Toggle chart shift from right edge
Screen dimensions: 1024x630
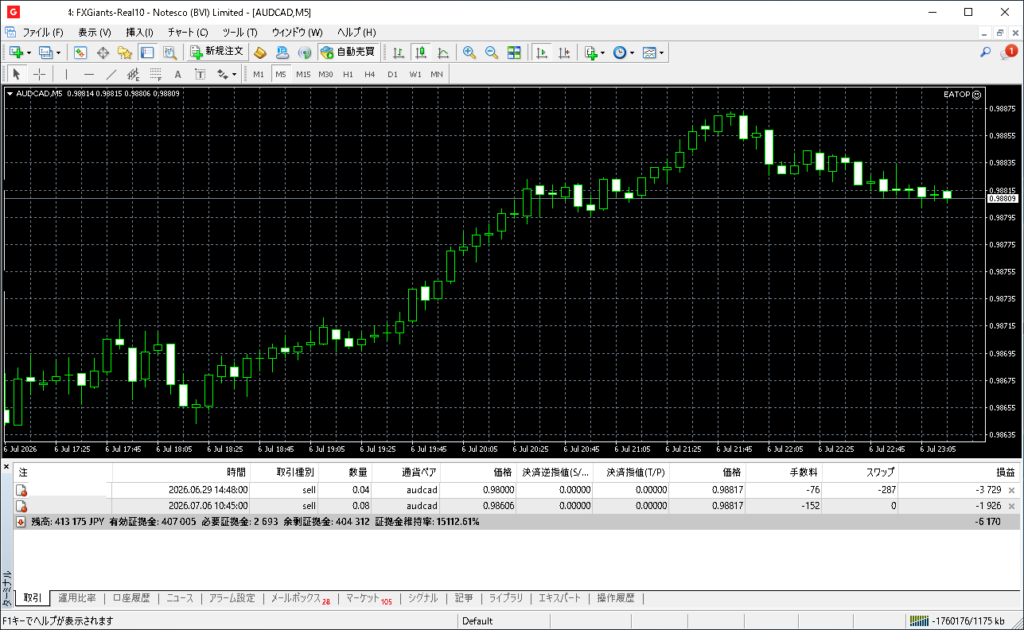(564, 53)
